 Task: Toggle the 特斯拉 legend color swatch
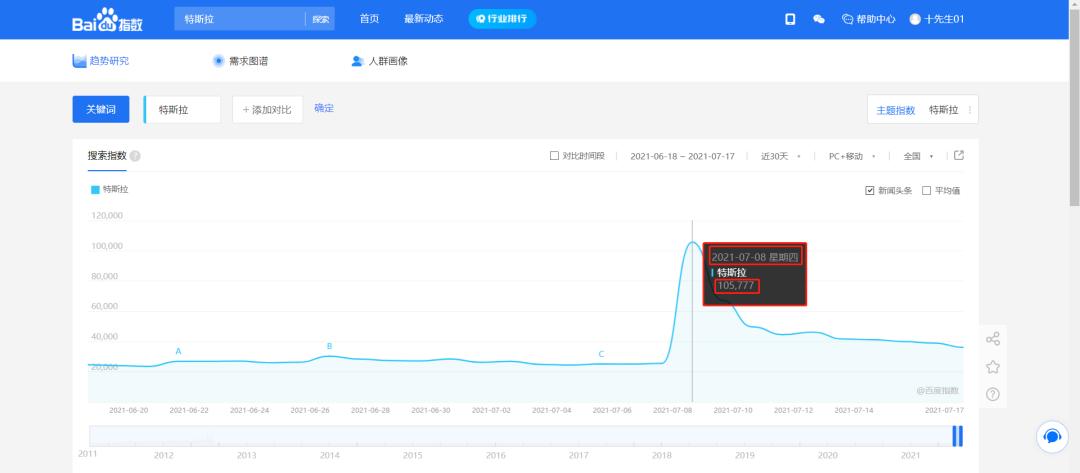(x=95, y=189)
